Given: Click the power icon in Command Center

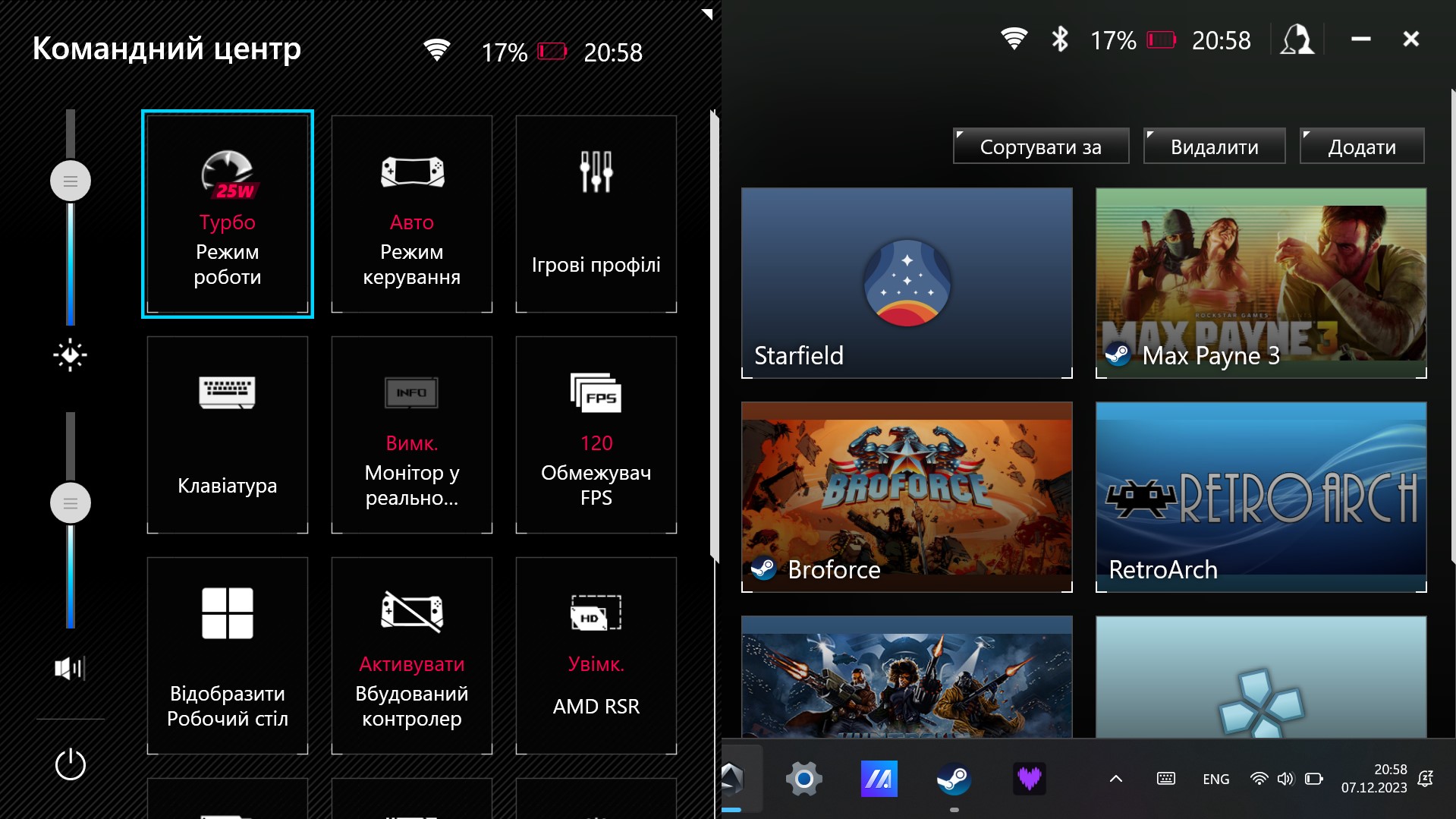Looking at the screenshot, I should (x=71, y=764).
